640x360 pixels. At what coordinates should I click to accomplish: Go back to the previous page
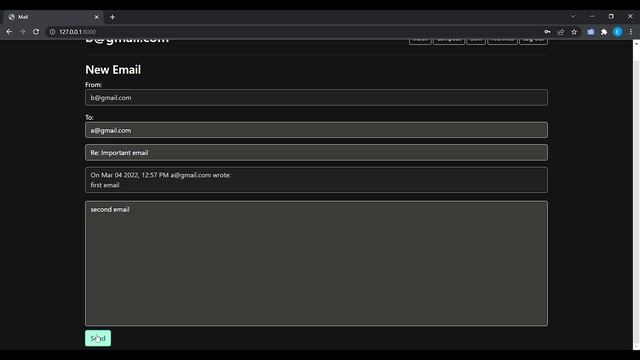click(9, 31)
